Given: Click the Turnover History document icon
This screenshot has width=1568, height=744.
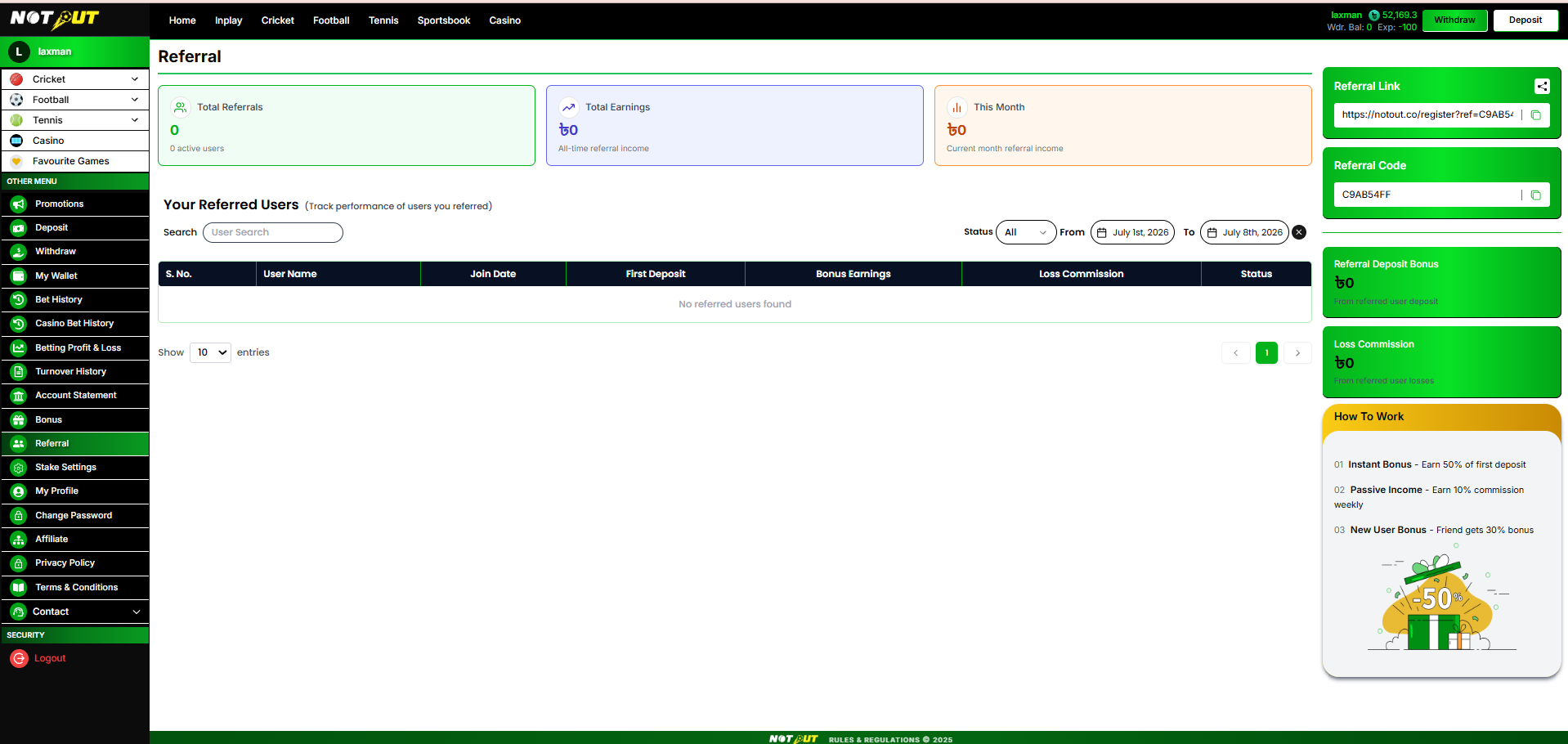Looking at the screenshot, I should point(19,371).
